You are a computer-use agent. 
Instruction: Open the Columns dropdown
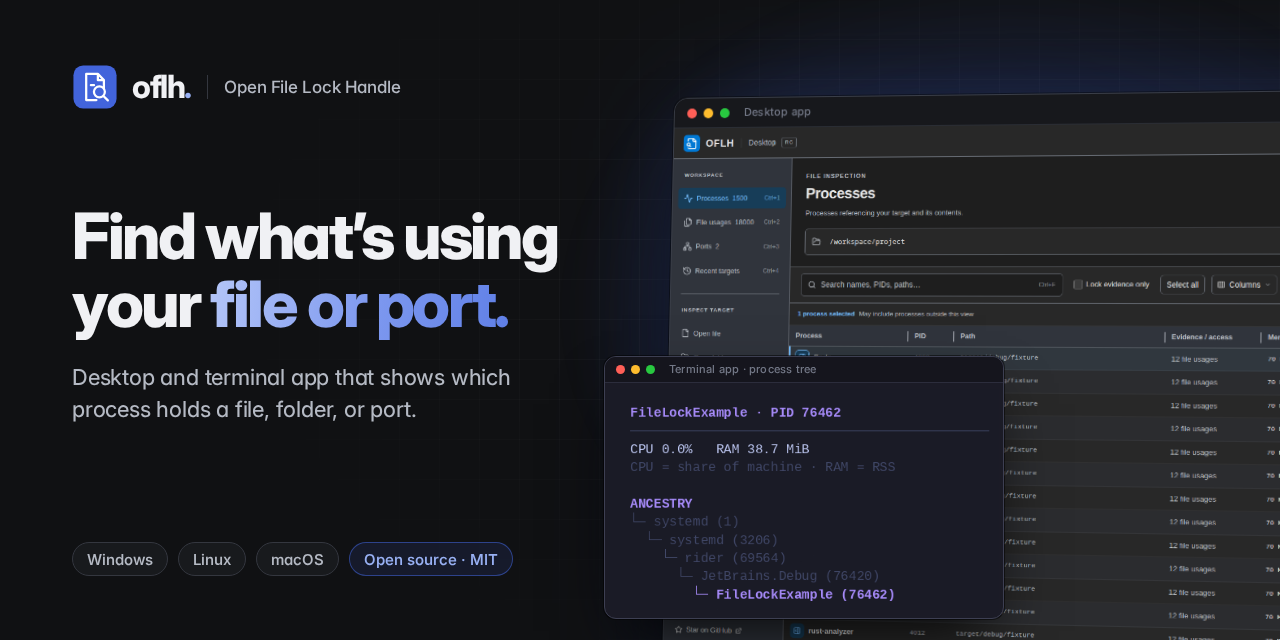pyautogui.click(x=1244, y=285)
